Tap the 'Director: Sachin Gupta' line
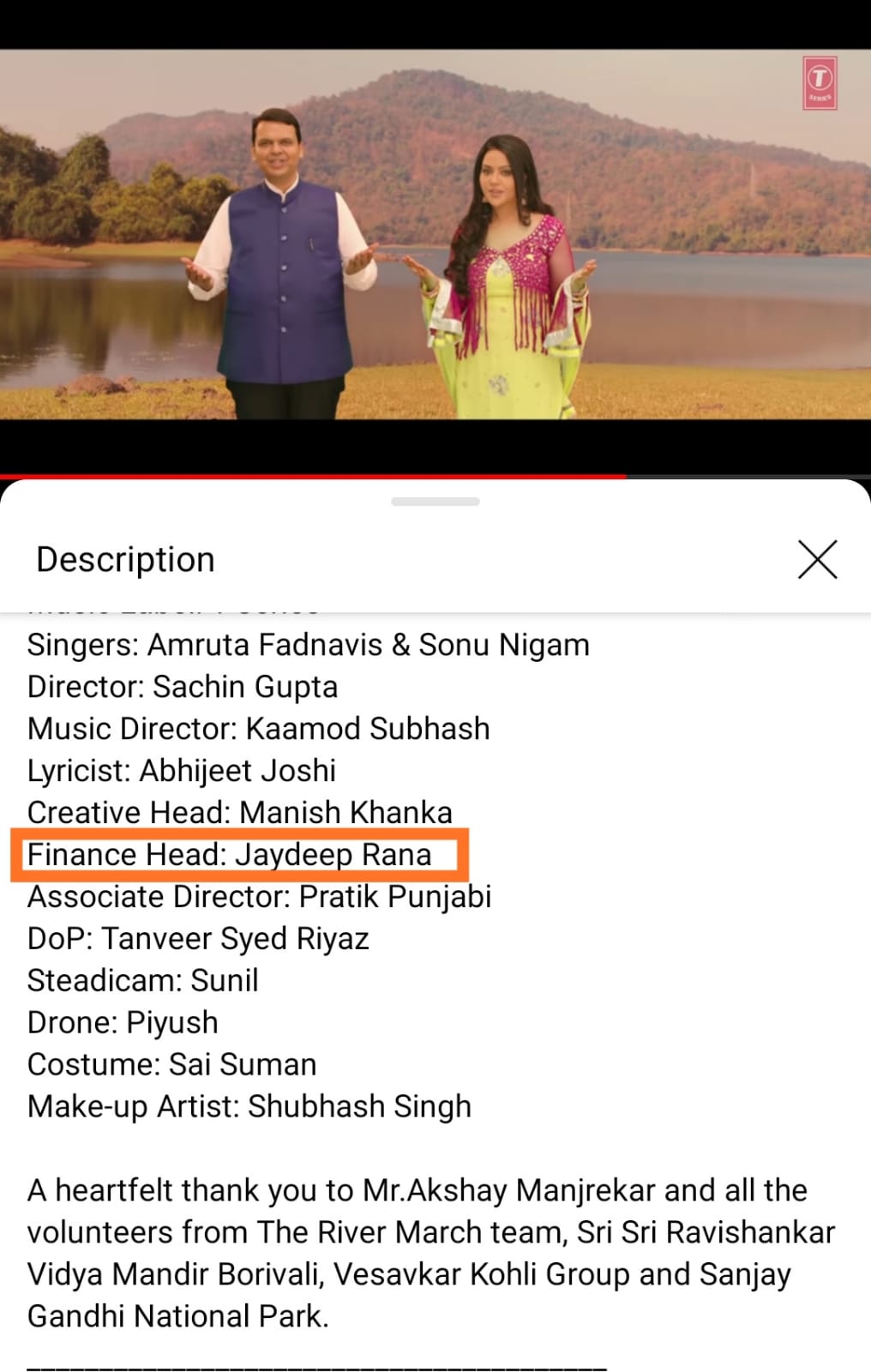871x1372 pixels. (x=183, y=687)
